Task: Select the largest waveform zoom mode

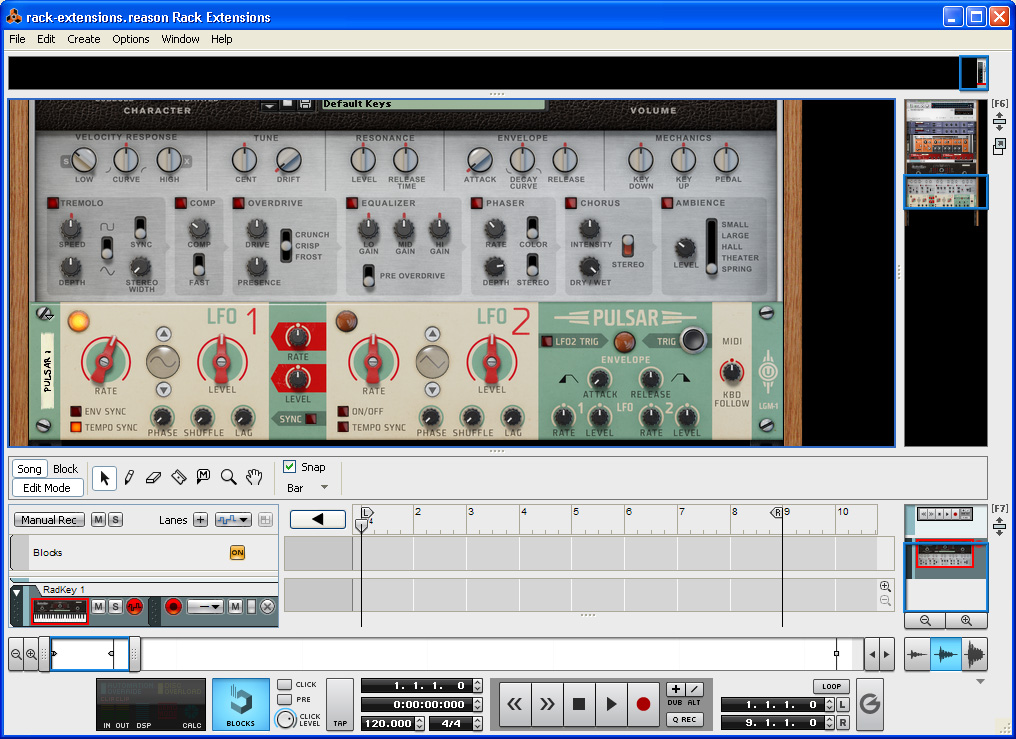Action: [974, 654]
